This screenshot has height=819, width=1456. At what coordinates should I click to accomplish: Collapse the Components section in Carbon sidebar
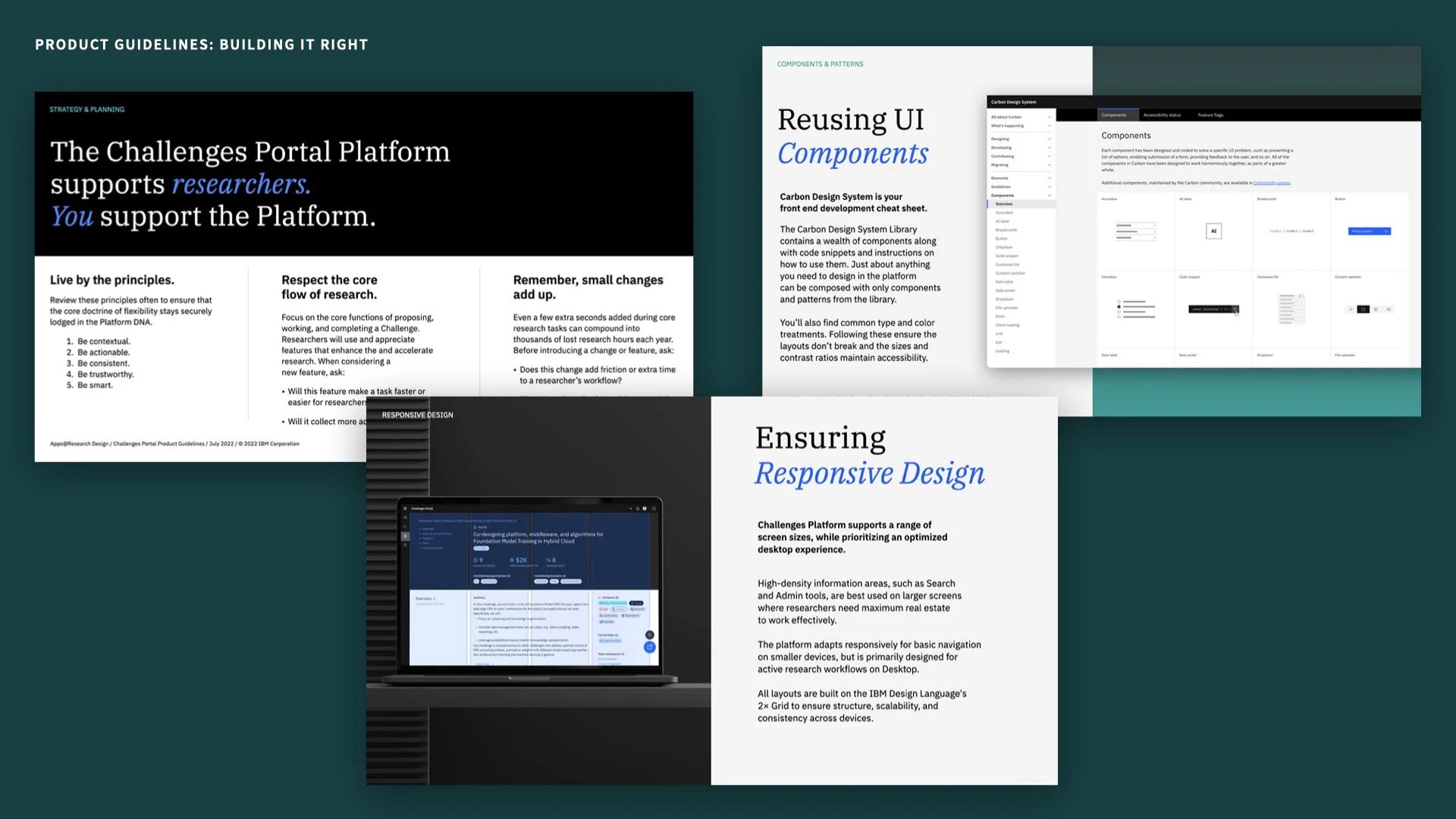pos(1050,196)
